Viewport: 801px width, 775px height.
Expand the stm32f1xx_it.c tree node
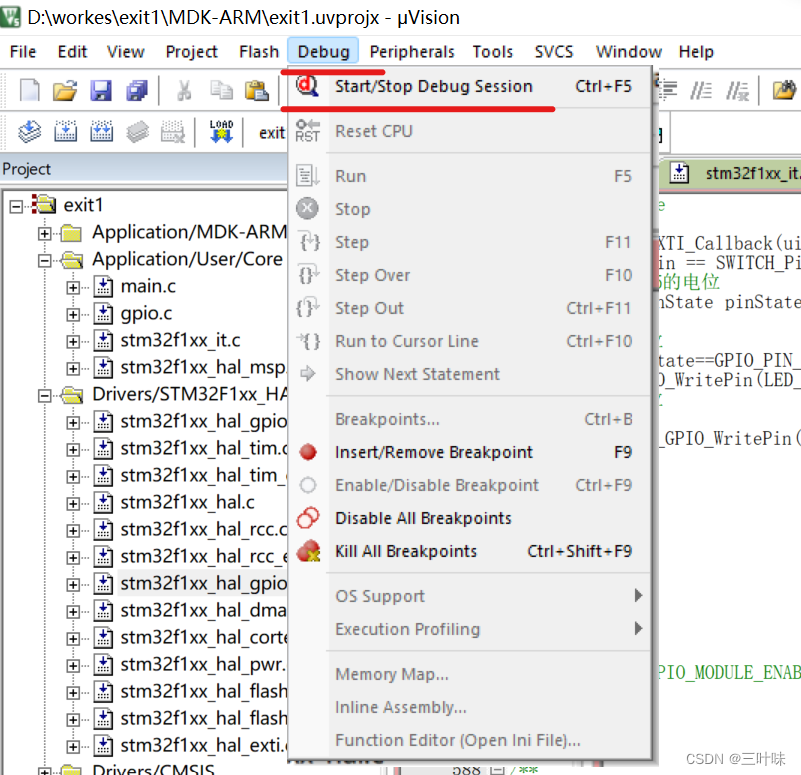click(x=73, y=341)
